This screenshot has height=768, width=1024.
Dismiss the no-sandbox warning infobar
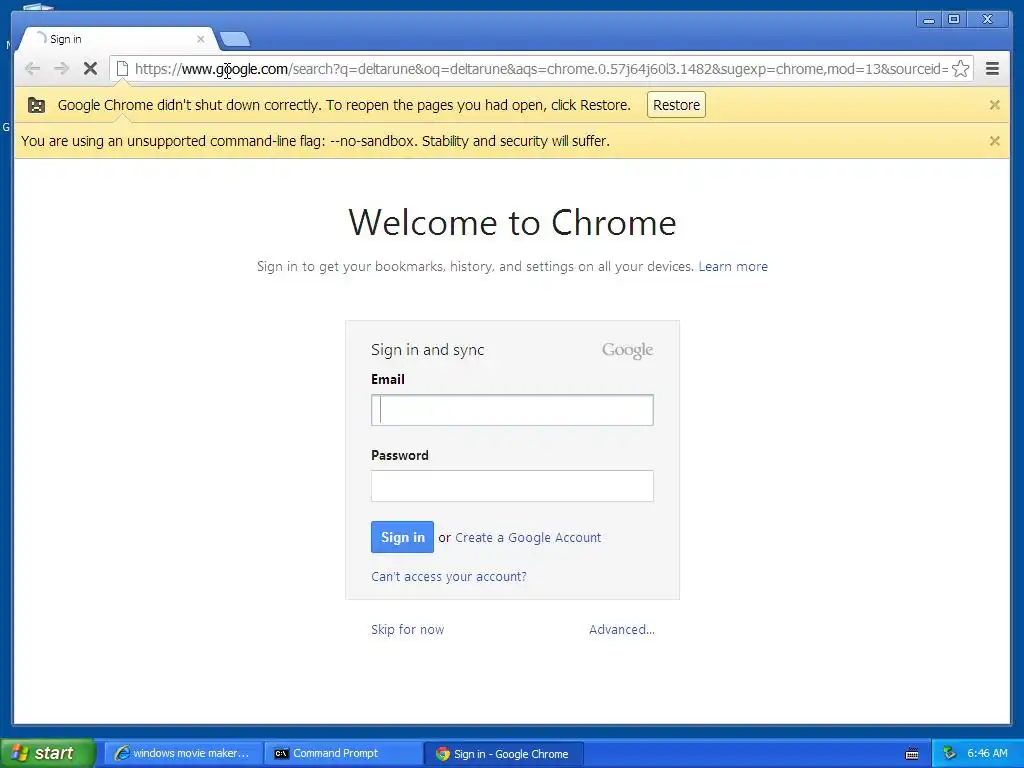pyautogui.click(x=995, y=141)
